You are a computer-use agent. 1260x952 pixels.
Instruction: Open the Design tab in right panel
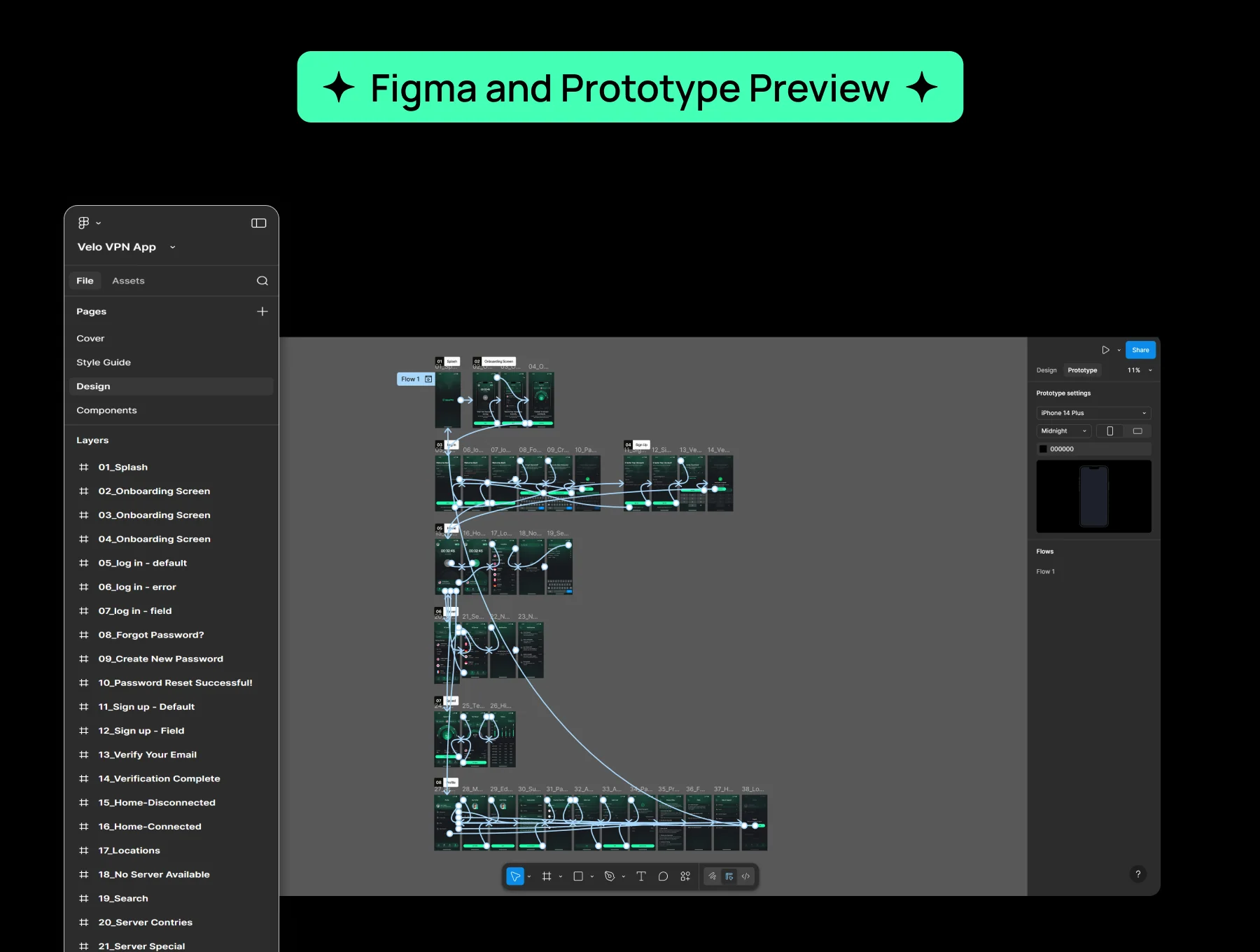(1046, 370)
